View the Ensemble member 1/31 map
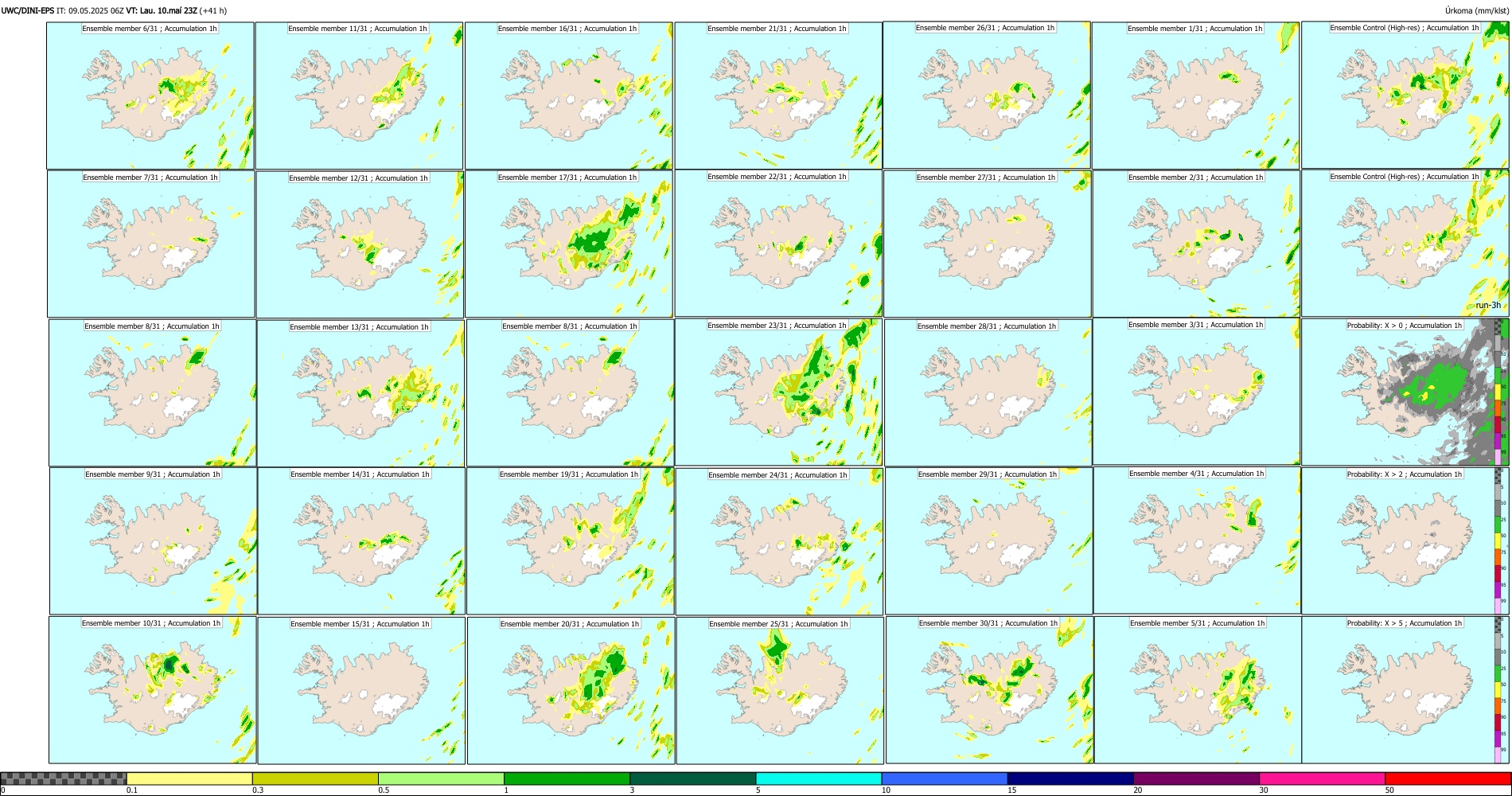The width and height of the screenshot is (1512, 796). coord(1196,96)
